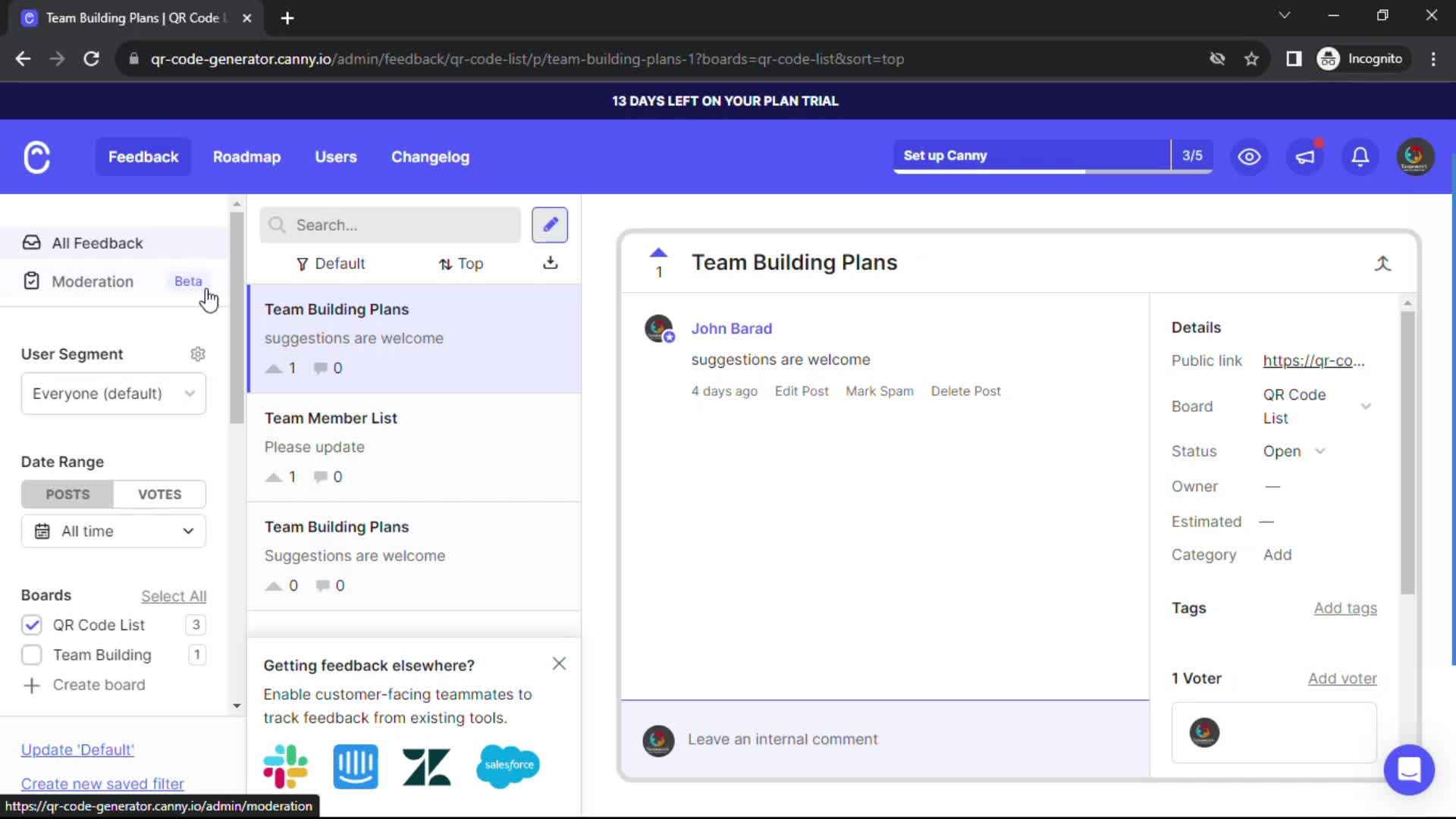The height and width of the screenshot is (819, 1456).
Task: Click the Delete Post link
Action: pyautogui.click(x=965, y=391)
